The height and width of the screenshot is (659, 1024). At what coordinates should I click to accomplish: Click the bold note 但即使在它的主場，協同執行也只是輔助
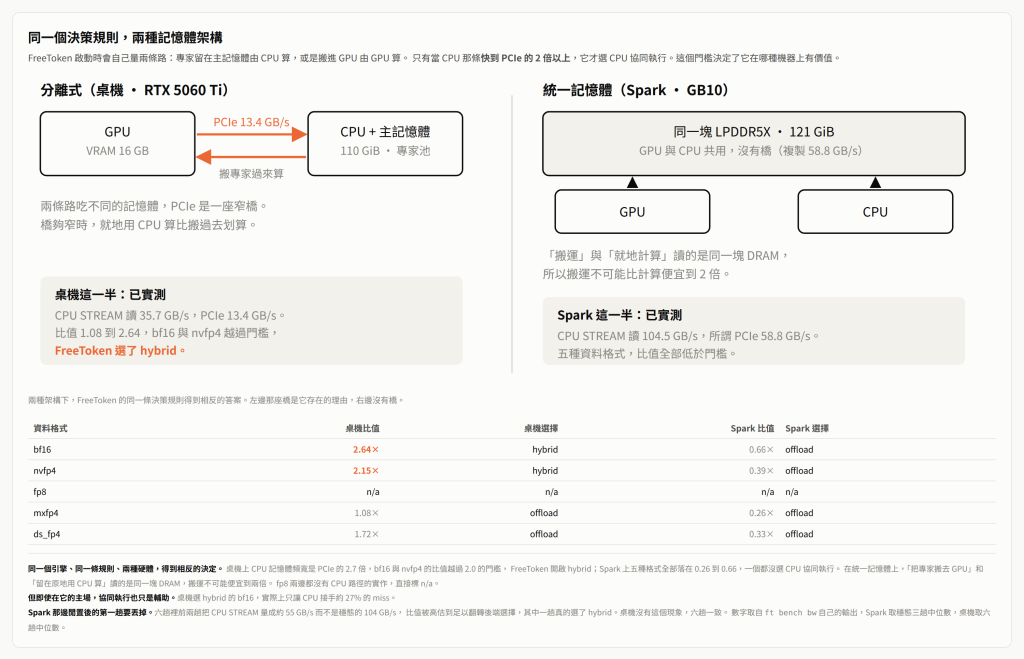100,598
